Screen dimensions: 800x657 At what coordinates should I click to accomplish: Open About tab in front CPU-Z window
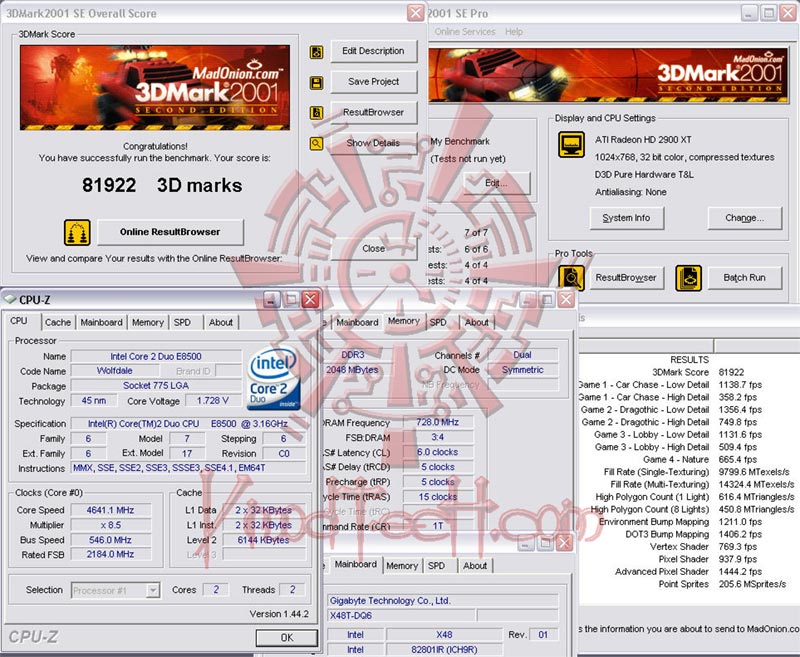point(220,322)
